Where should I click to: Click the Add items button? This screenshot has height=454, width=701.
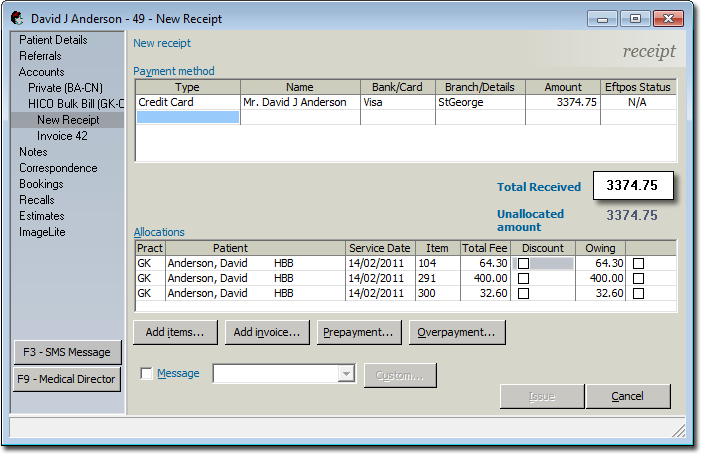coord(175,332)
